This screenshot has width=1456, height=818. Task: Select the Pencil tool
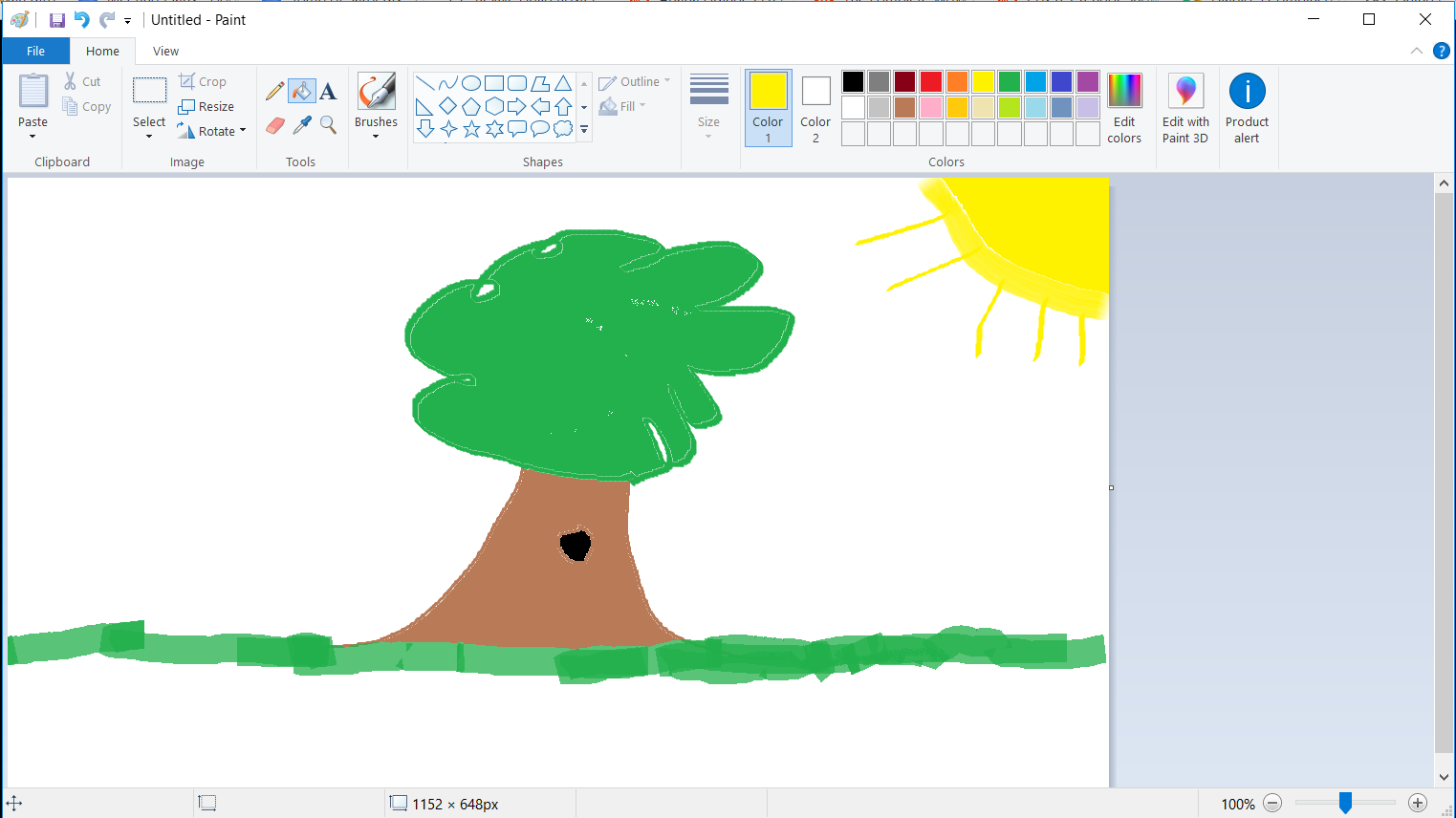tap(275, 91)
